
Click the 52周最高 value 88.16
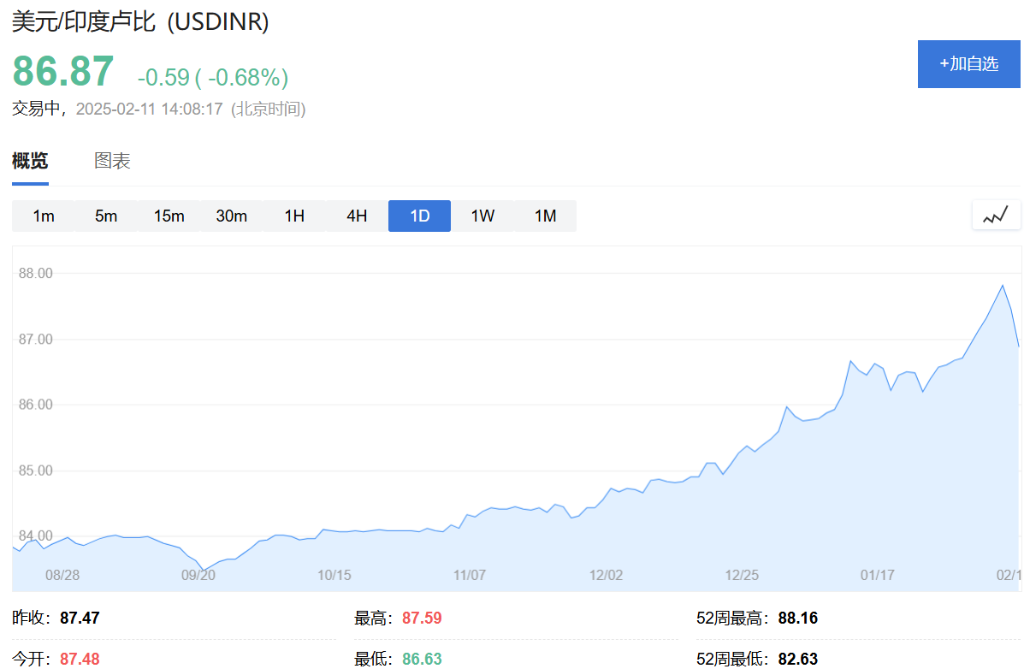pyautogui.click(x=797, y=618)
